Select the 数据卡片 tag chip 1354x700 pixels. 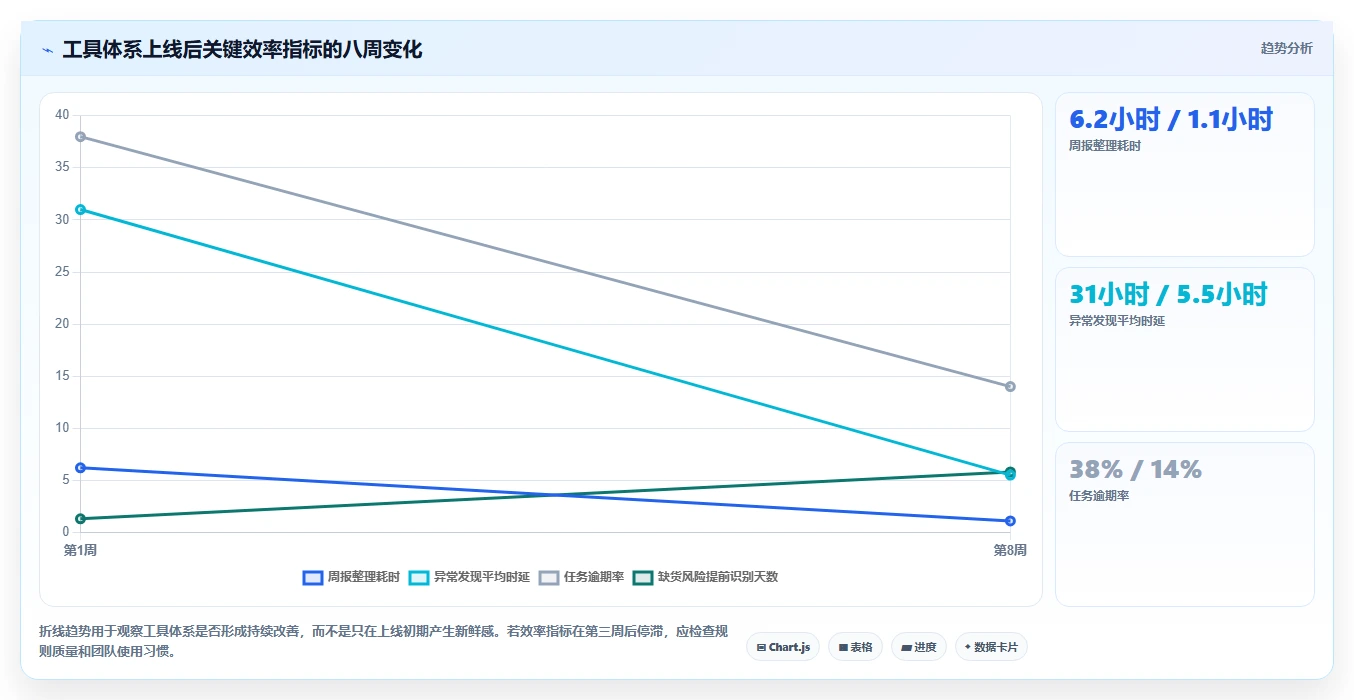[991, 647]
